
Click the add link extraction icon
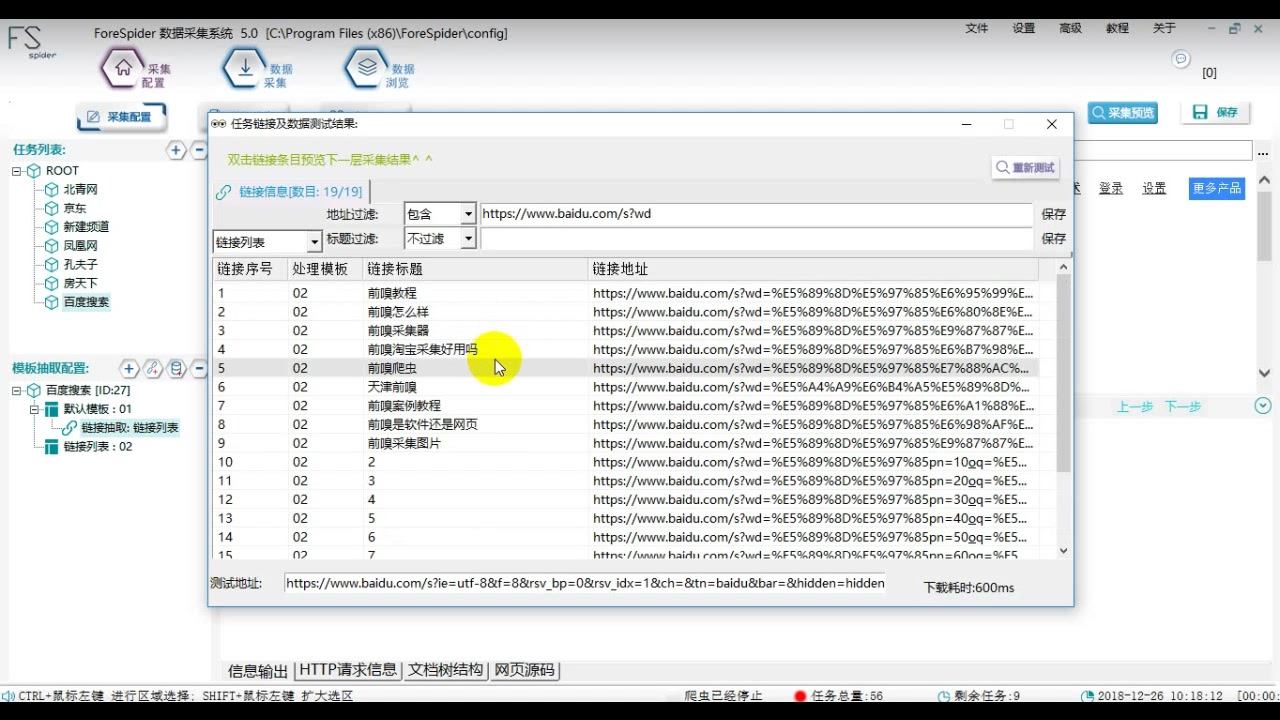pyautogui.click(x=153, y=369)
